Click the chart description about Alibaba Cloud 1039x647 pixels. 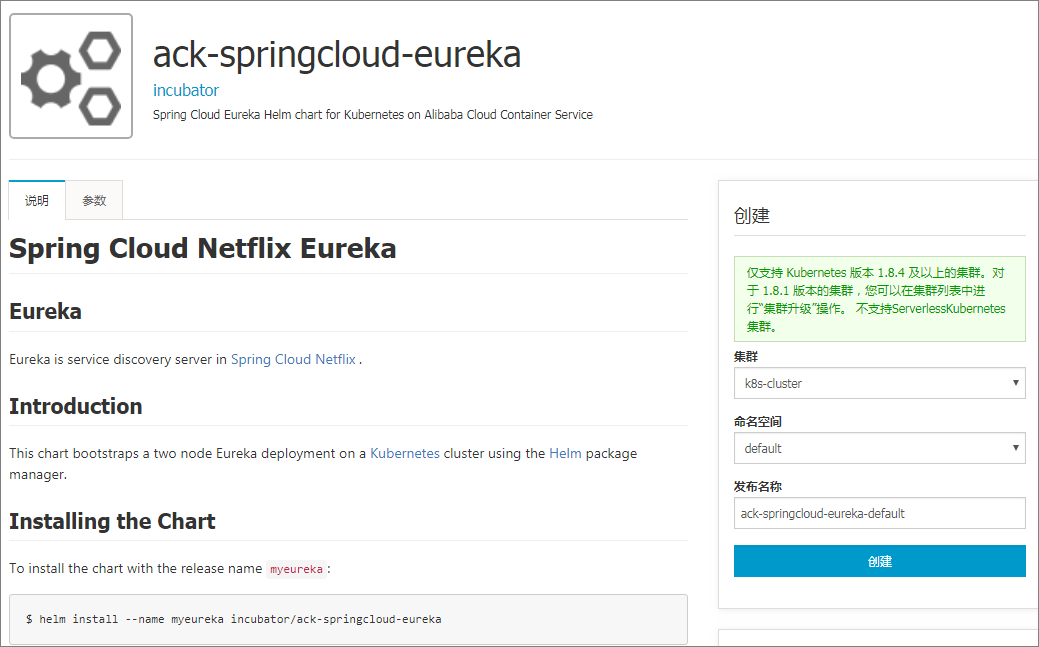(x=372, y=115)
